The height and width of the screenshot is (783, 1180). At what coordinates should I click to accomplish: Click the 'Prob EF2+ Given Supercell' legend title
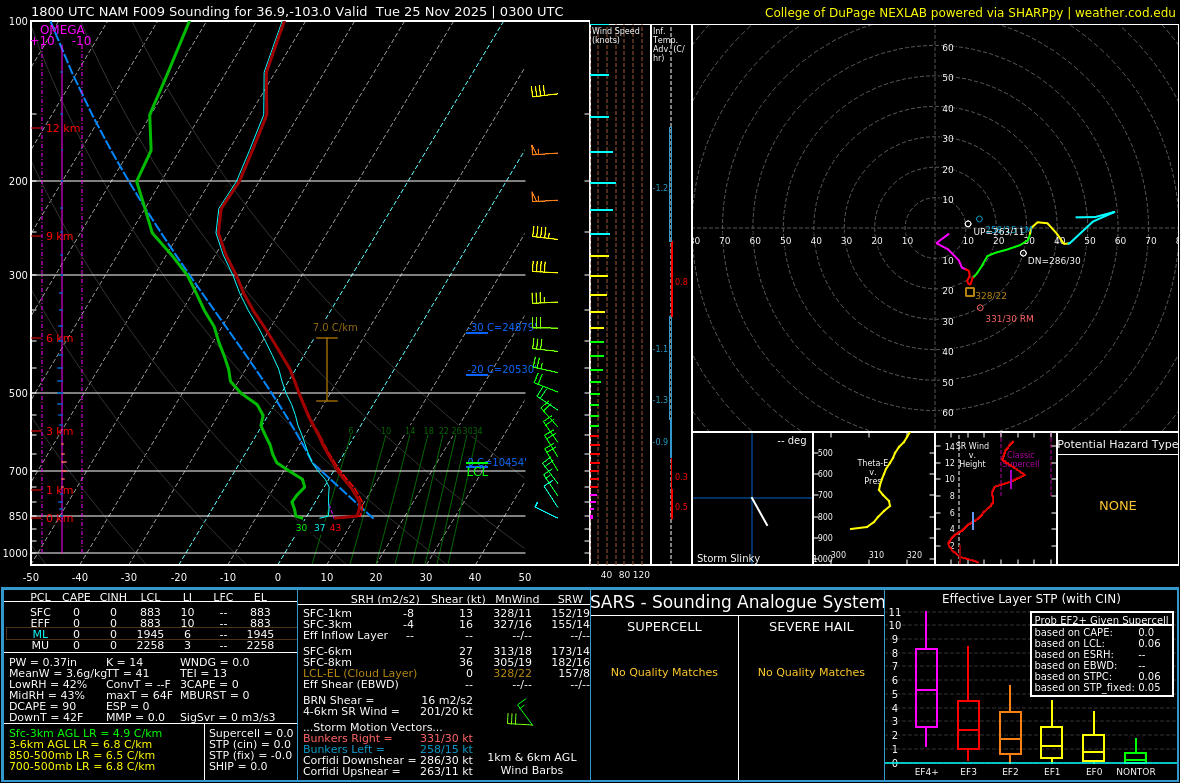coord(1102,620)
